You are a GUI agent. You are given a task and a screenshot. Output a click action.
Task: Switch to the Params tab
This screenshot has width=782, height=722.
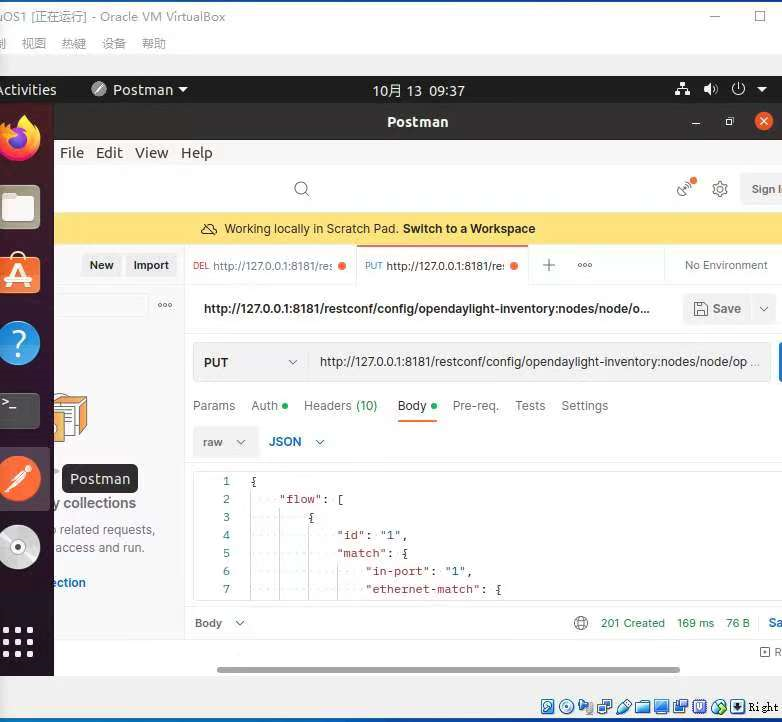click(x=214, y=406)
